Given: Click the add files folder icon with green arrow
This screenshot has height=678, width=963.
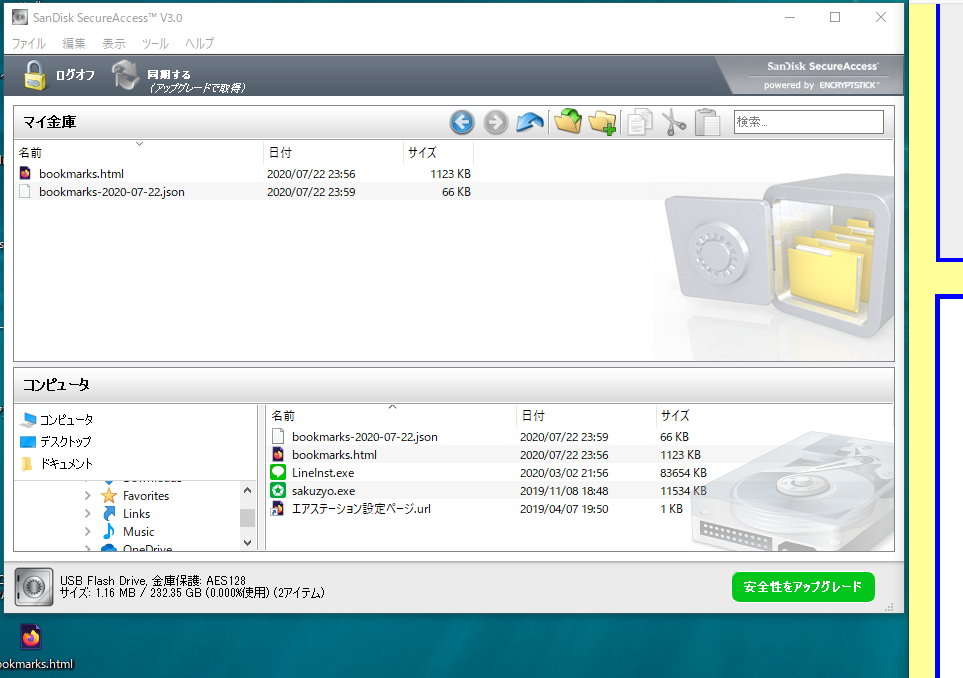Looking at the screenshot, I should [x=568, y=121].
